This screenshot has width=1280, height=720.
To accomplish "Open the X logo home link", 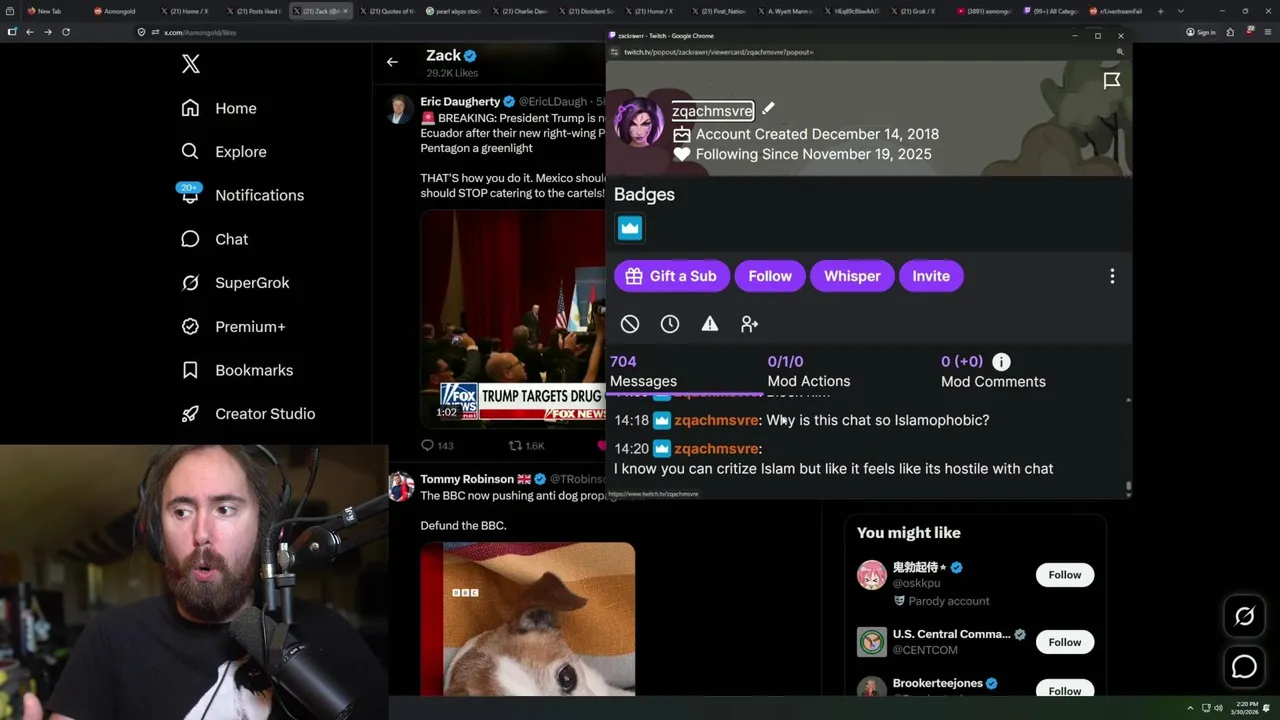I will (x=190, y=65).
